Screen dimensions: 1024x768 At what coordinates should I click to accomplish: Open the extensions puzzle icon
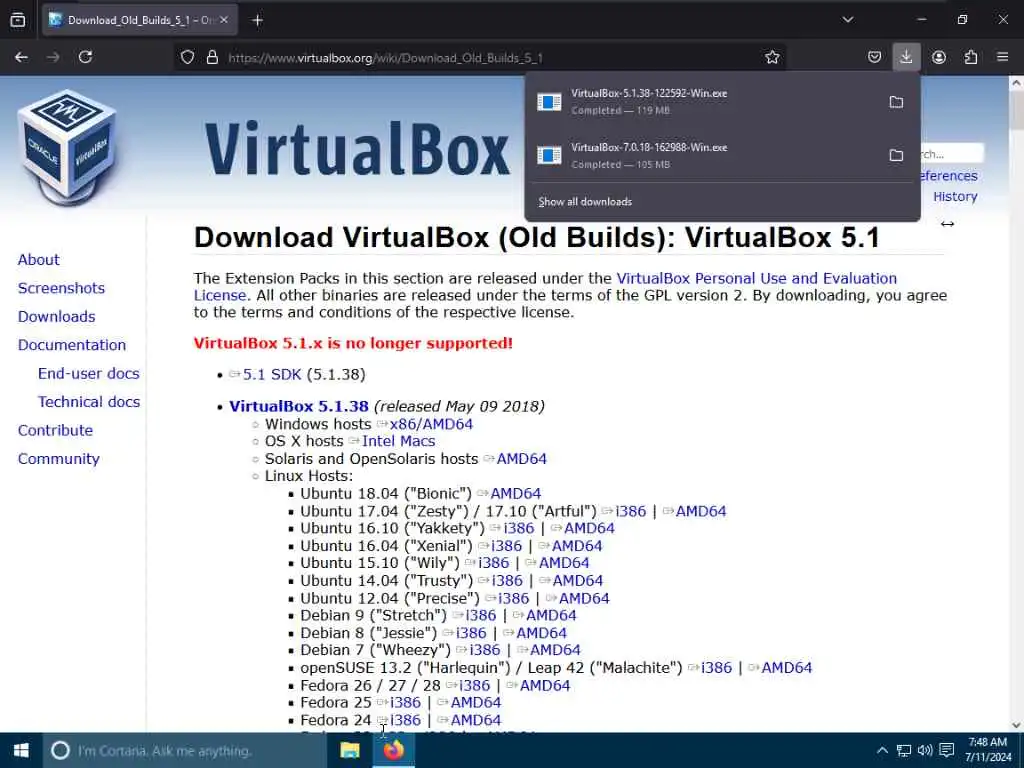tap(970, 57)
